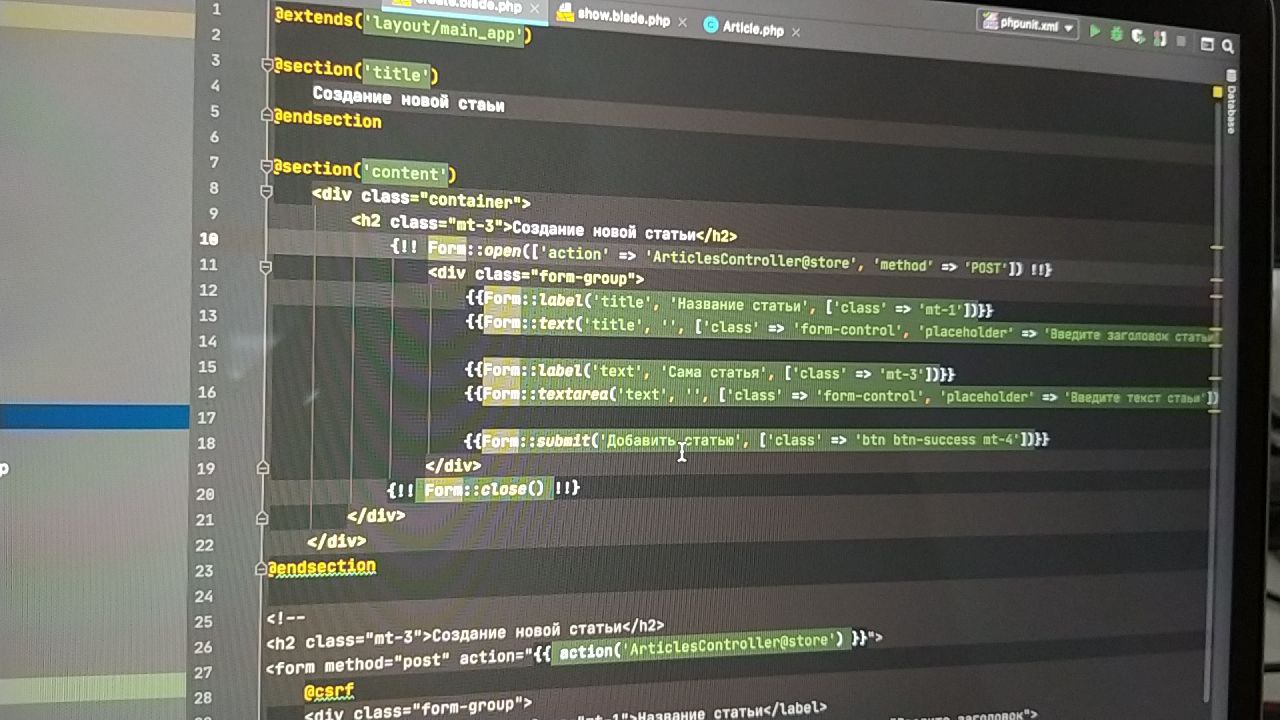Click fold end marker on line 19

point(263,467)
